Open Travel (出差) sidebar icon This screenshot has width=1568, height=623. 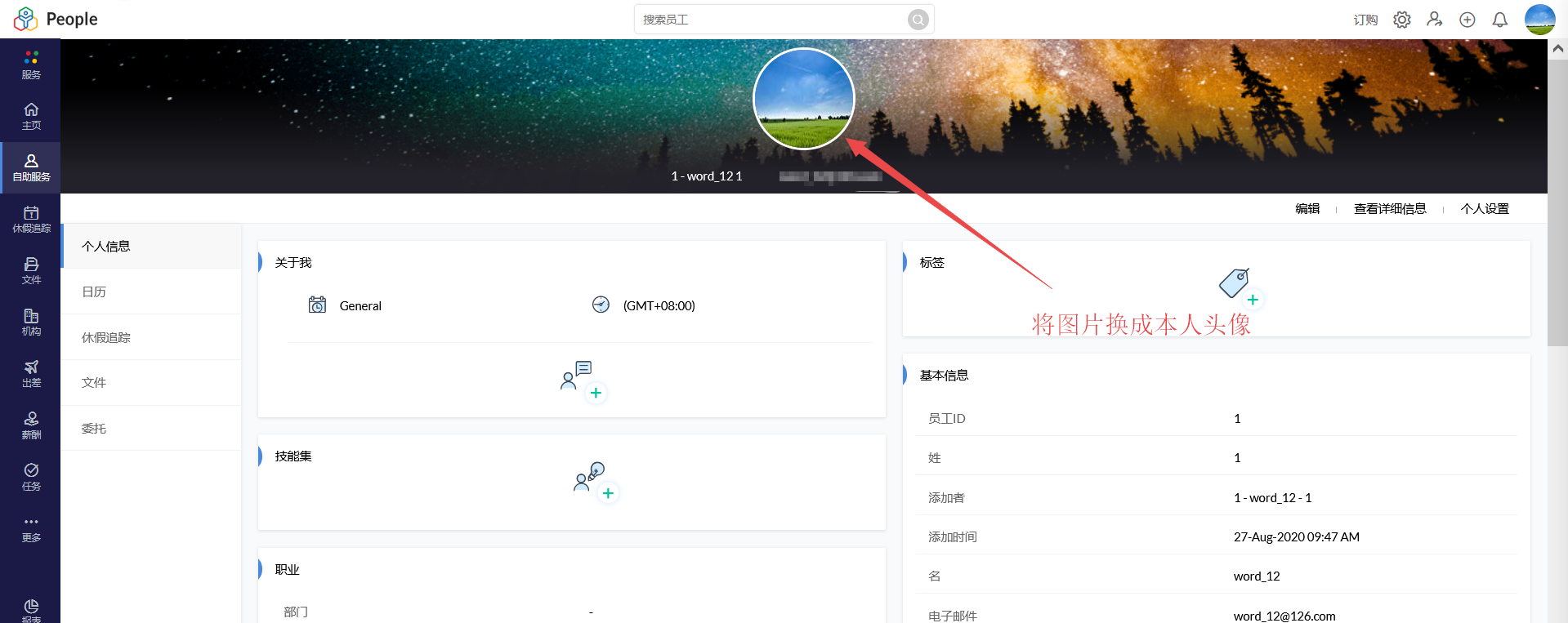pos(31,373)
